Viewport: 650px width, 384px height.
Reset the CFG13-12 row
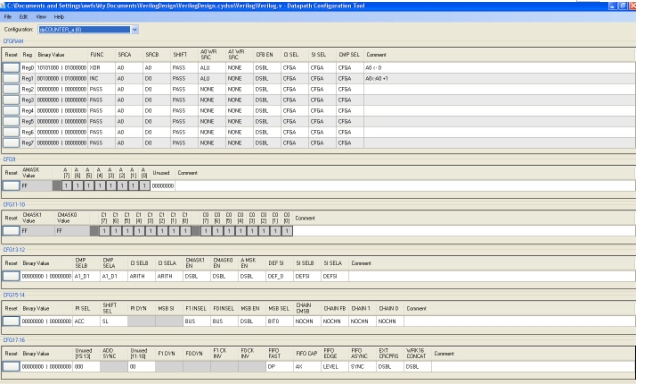coord(11,276)
